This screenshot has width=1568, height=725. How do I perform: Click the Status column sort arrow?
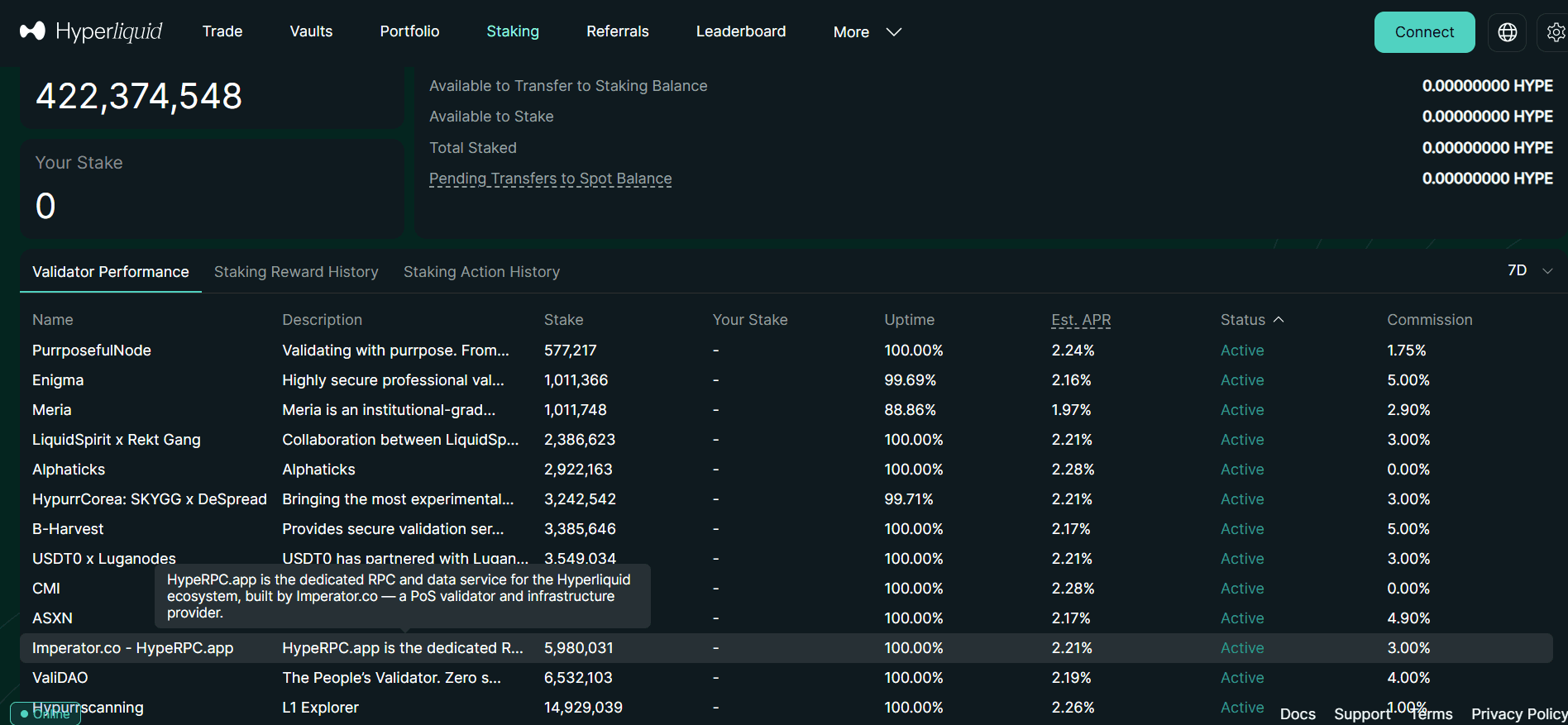pos(1279,320)
